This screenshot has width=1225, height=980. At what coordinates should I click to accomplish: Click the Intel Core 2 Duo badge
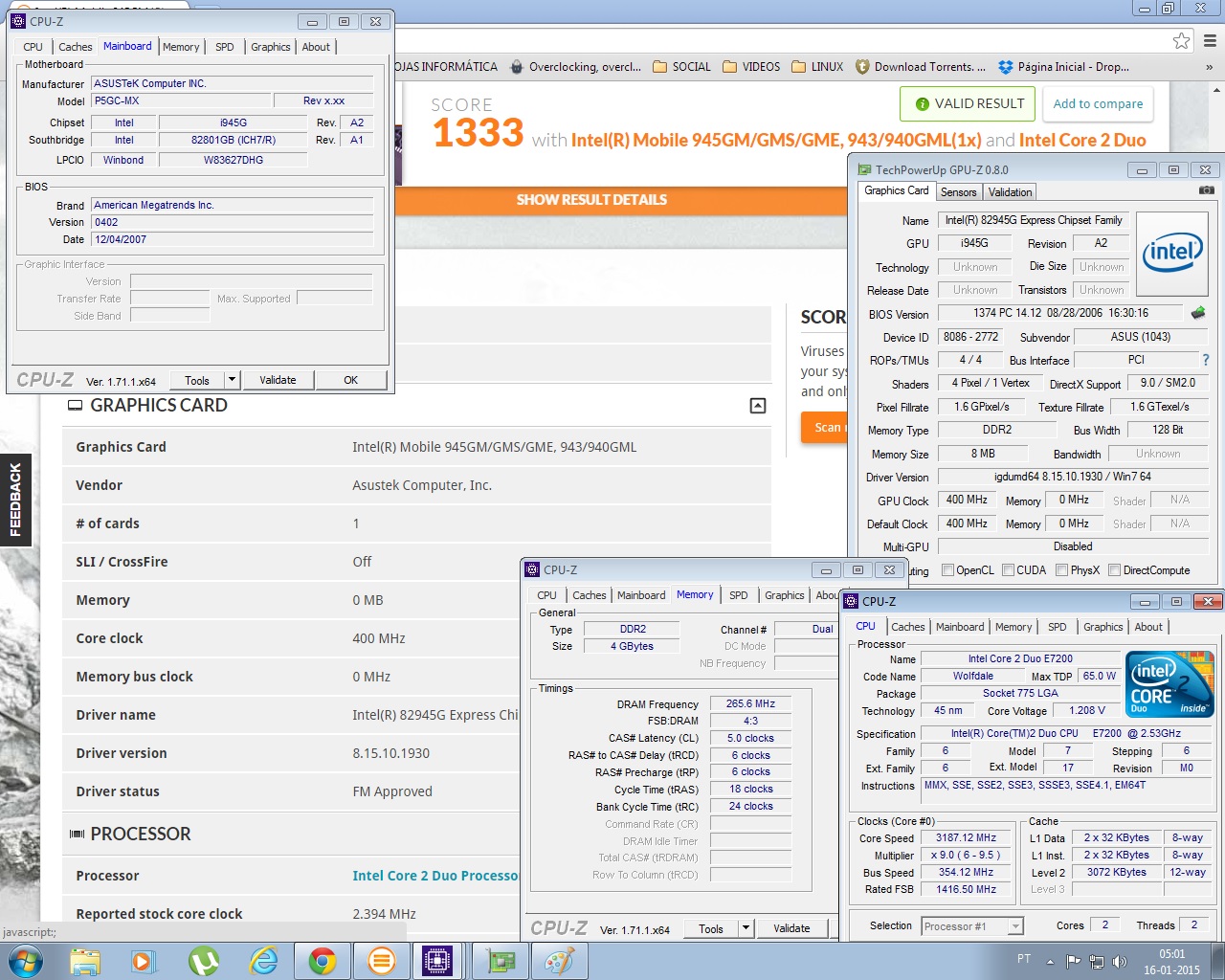click(1169, 683)
